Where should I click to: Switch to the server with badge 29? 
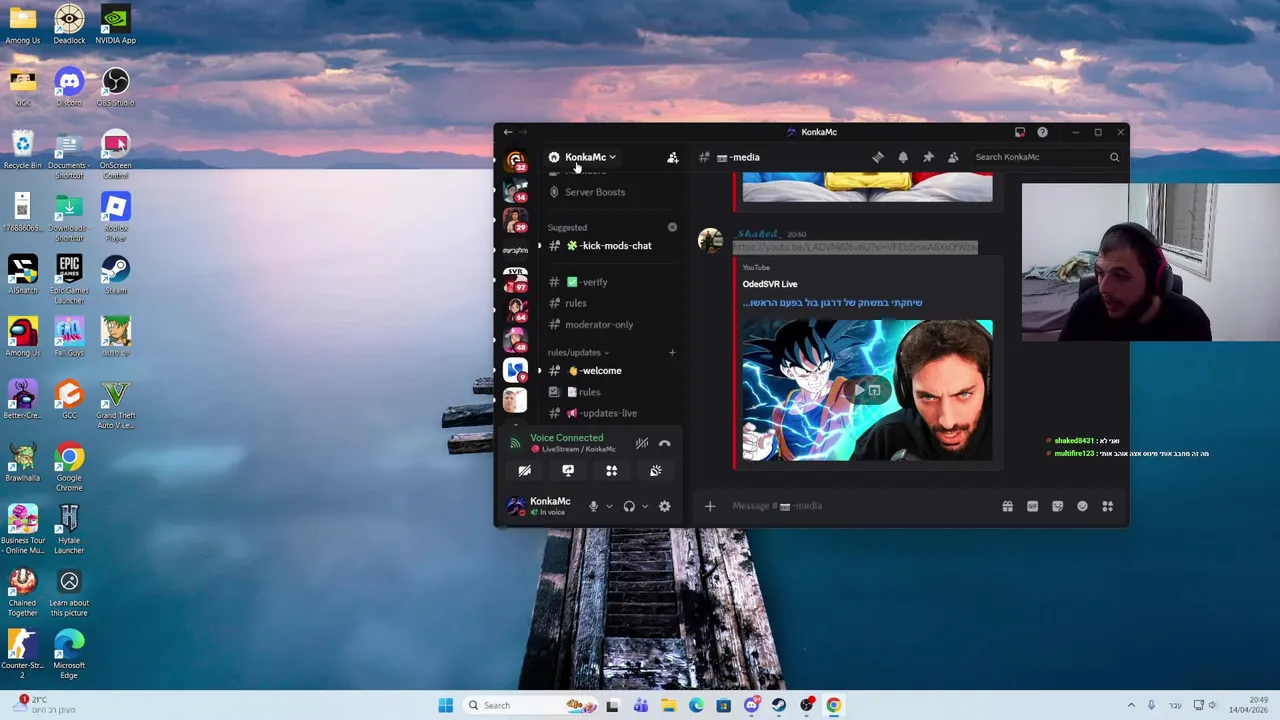pos(515,220)
